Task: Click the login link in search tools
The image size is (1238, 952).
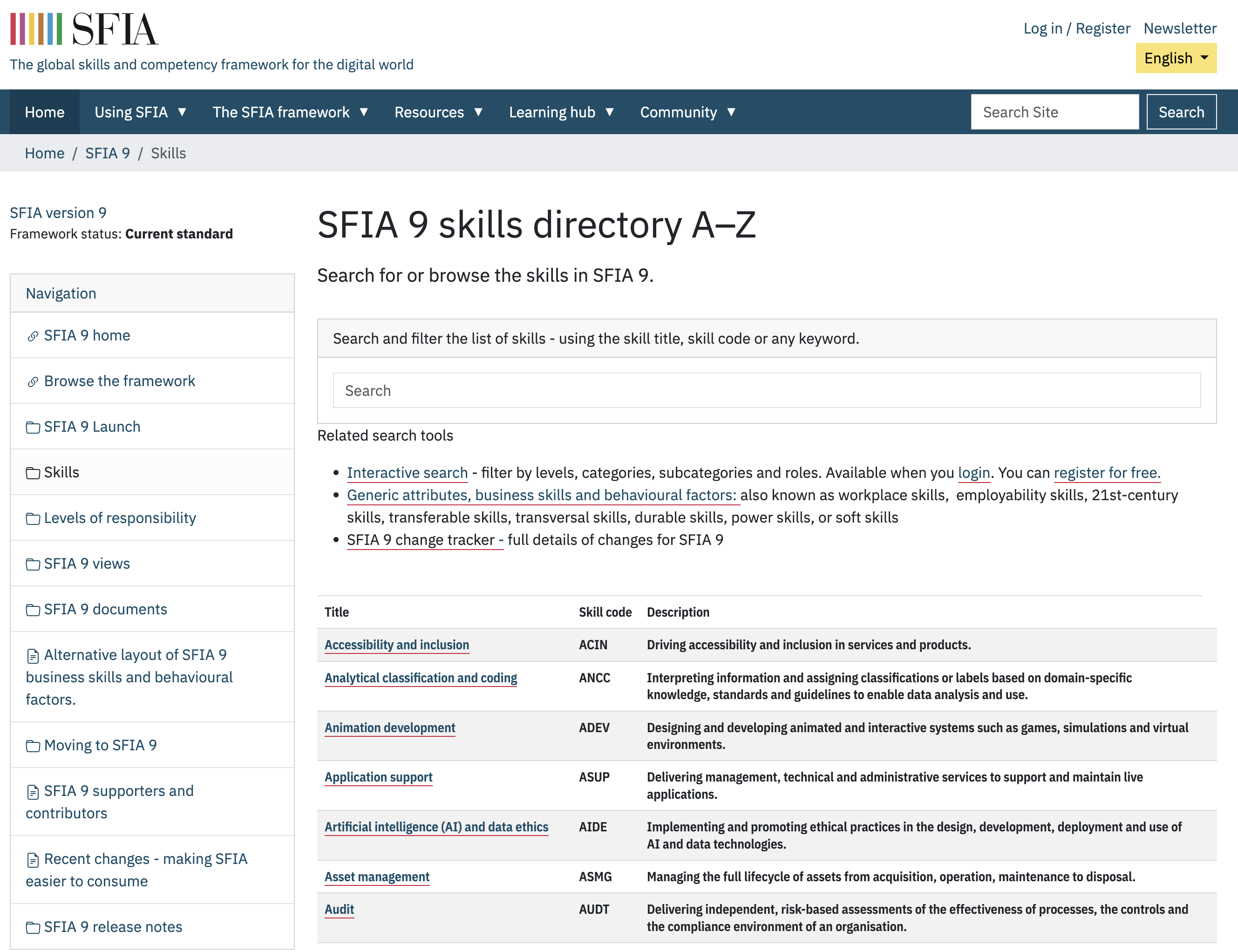Action: point(973,473)
